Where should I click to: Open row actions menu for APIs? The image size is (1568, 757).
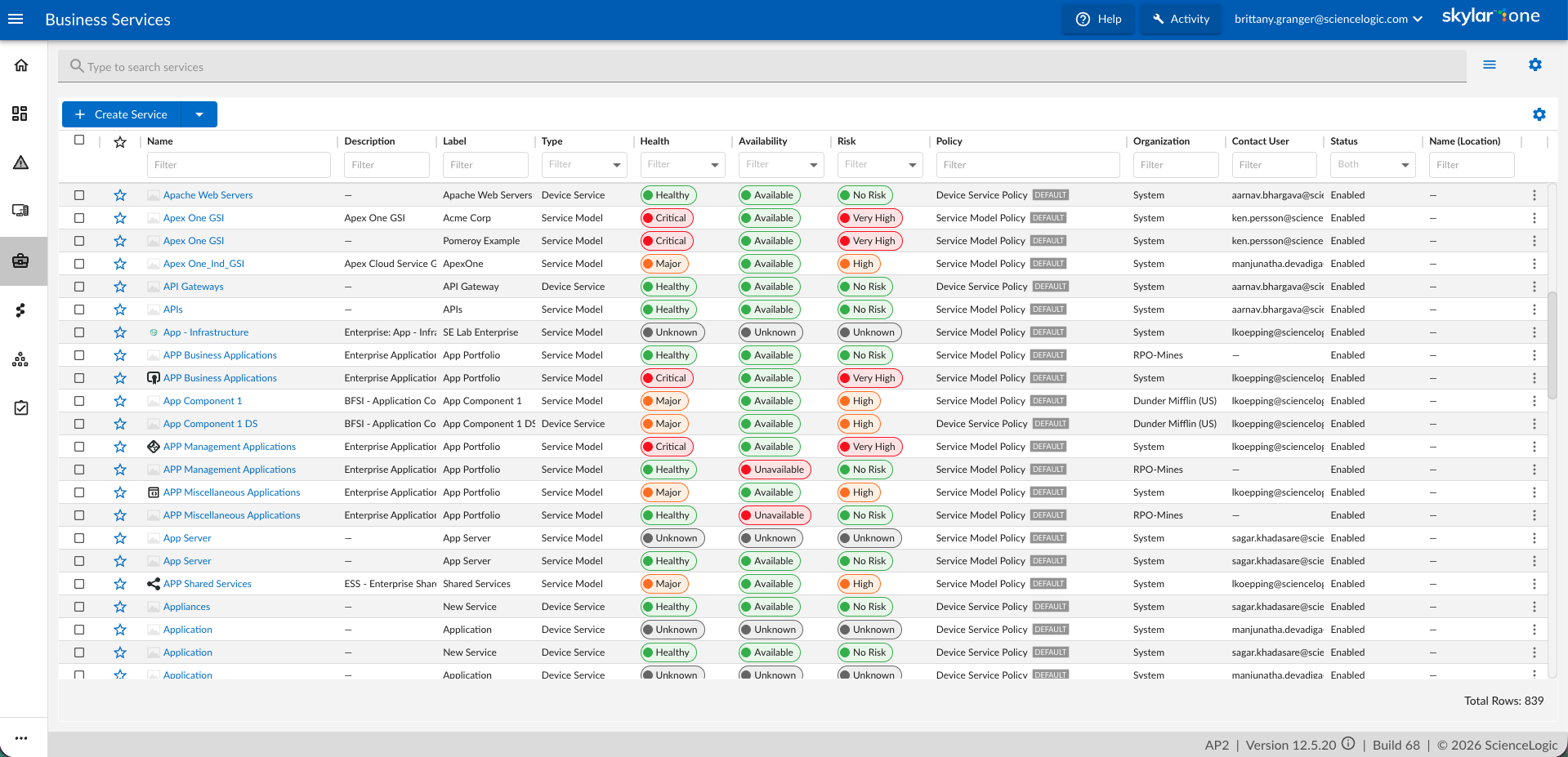pyautogui.click(x=1534, y=309)
